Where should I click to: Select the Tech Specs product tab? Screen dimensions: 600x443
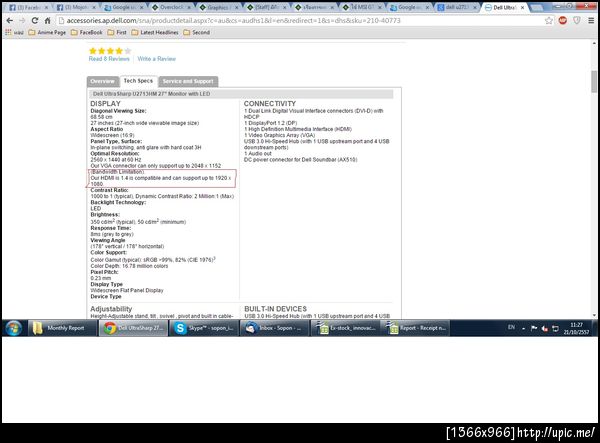click(x=138, y=81)
